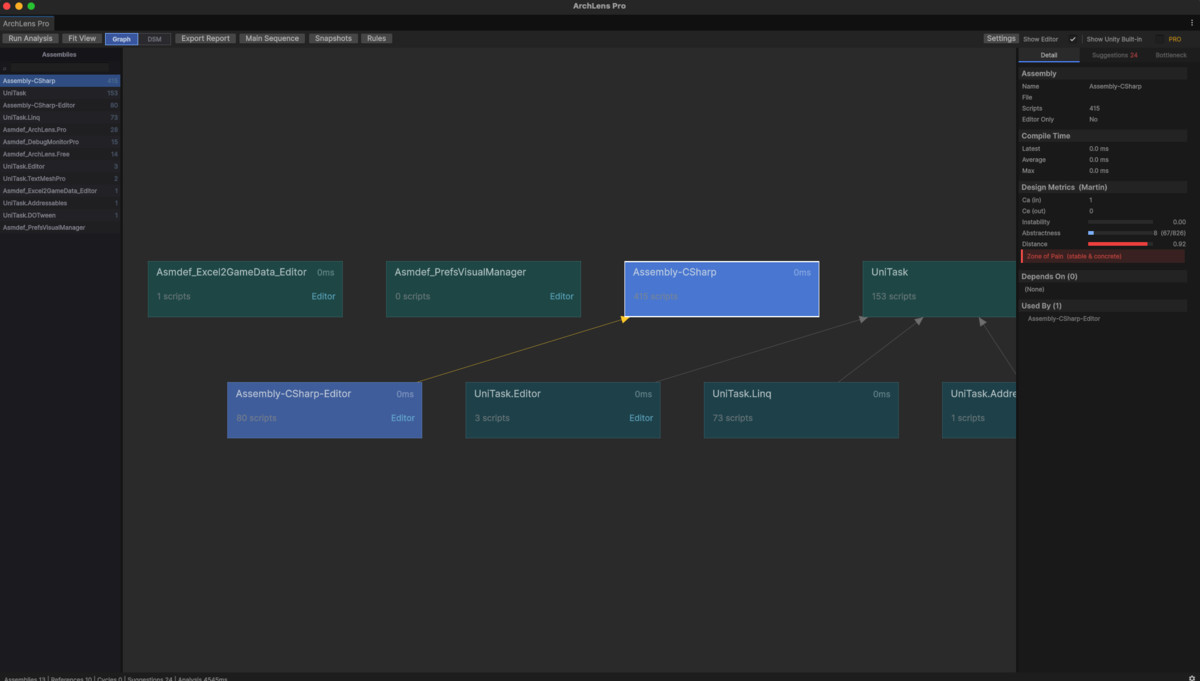
Task: Select the ArchLens Pro window tab
Action: pos(26,23)
